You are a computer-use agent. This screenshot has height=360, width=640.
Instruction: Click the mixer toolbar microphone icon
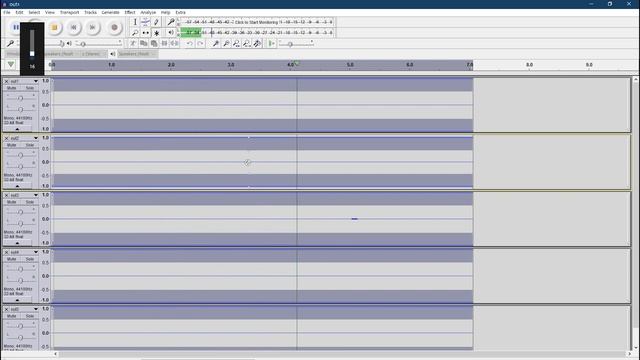(10, 43)
